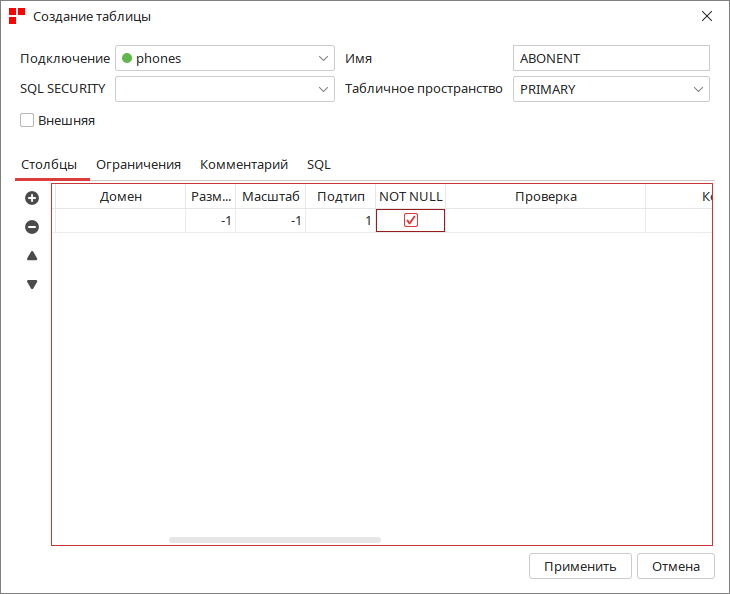Toggle the Внешняя checkbox
The width and height of the screenshot is (730, 594).
pyautogui.click(x=27, y=120)
